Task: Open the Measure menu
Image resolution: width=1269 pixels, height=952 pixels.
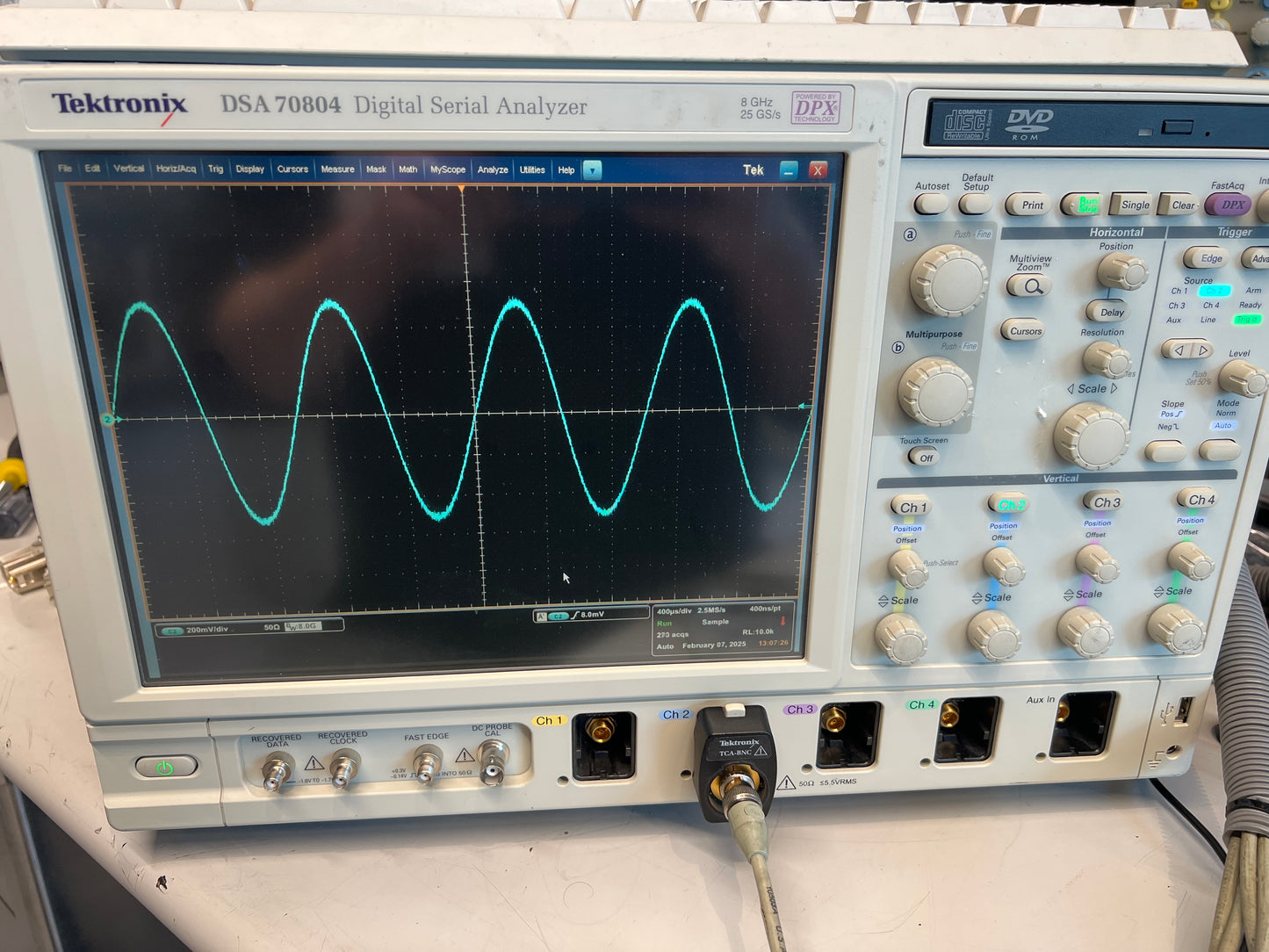Action: coord(337,169)
